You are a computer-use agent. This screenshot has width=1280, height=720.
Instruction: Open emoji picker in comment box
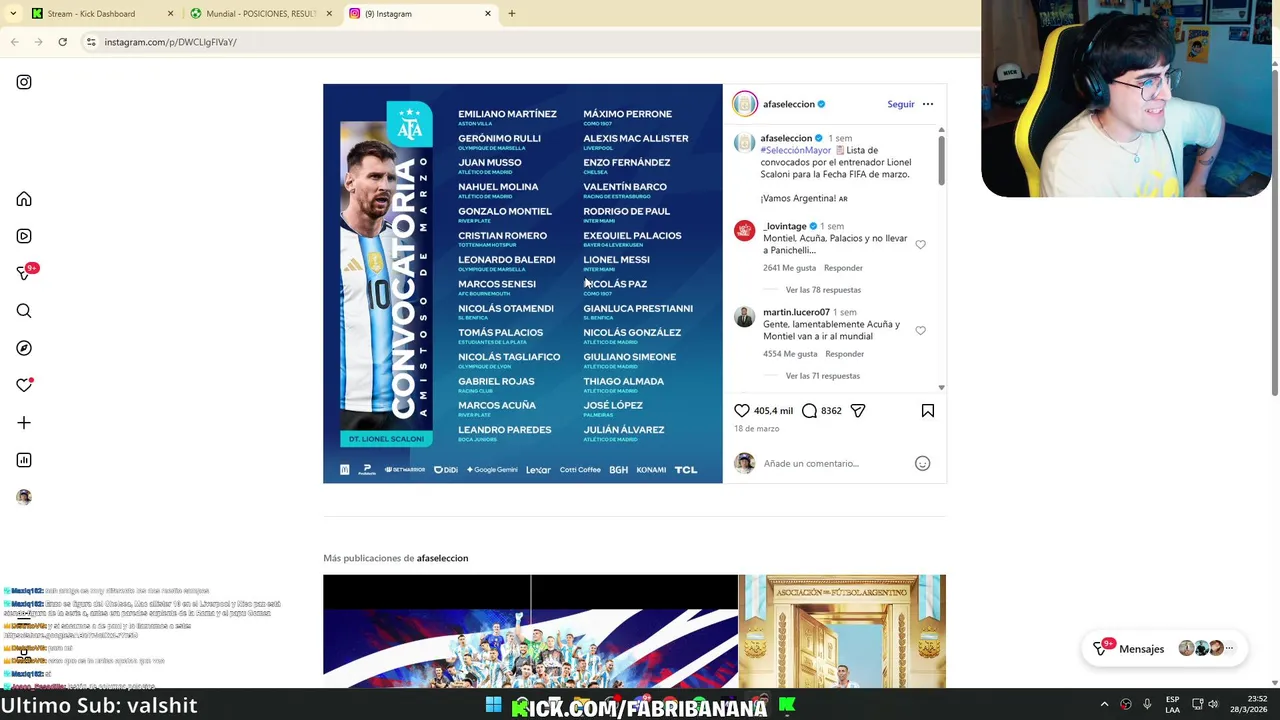click(x=923, y=463)
